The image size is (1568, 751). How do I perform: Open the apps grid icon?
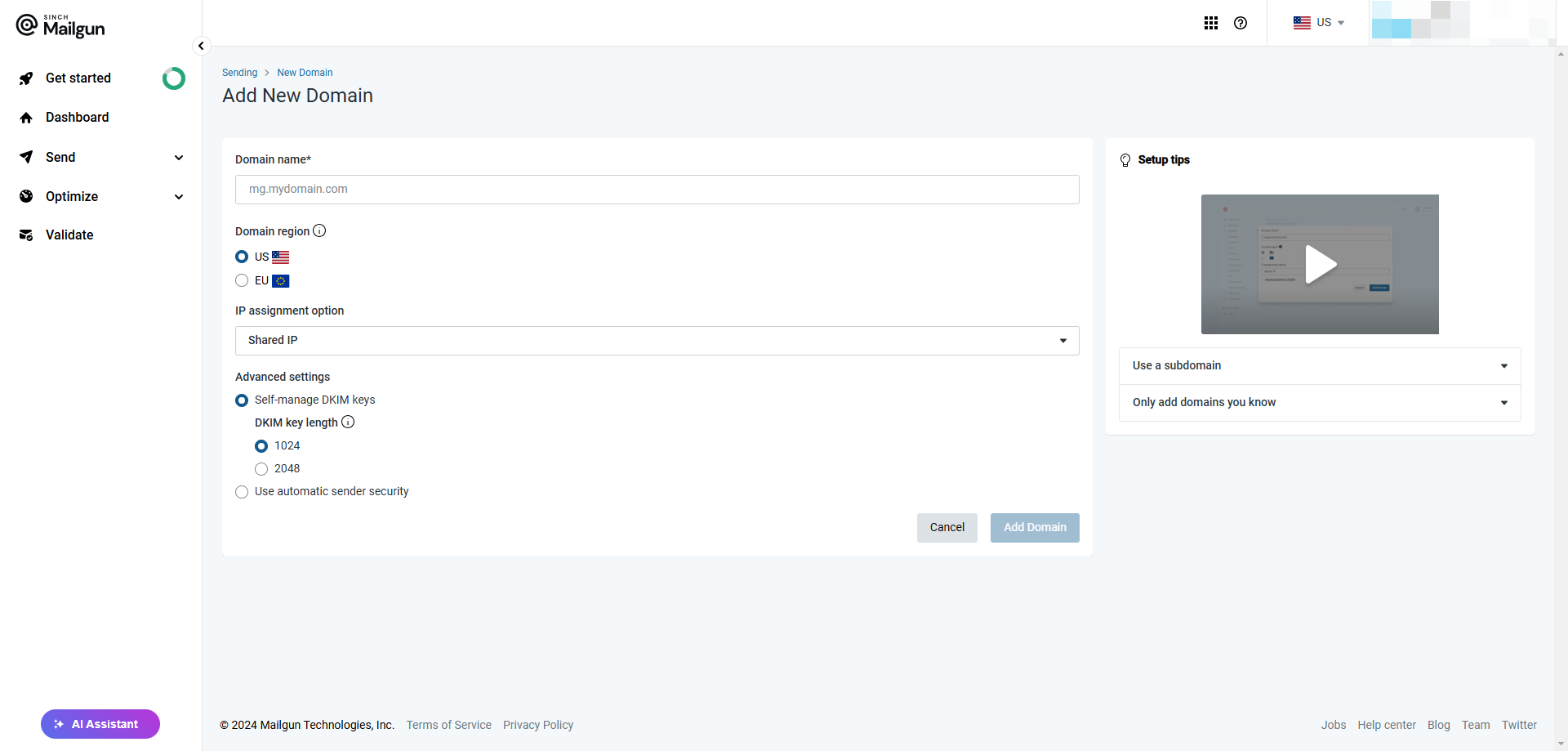pyautogui.click(x=1211, y=23)
